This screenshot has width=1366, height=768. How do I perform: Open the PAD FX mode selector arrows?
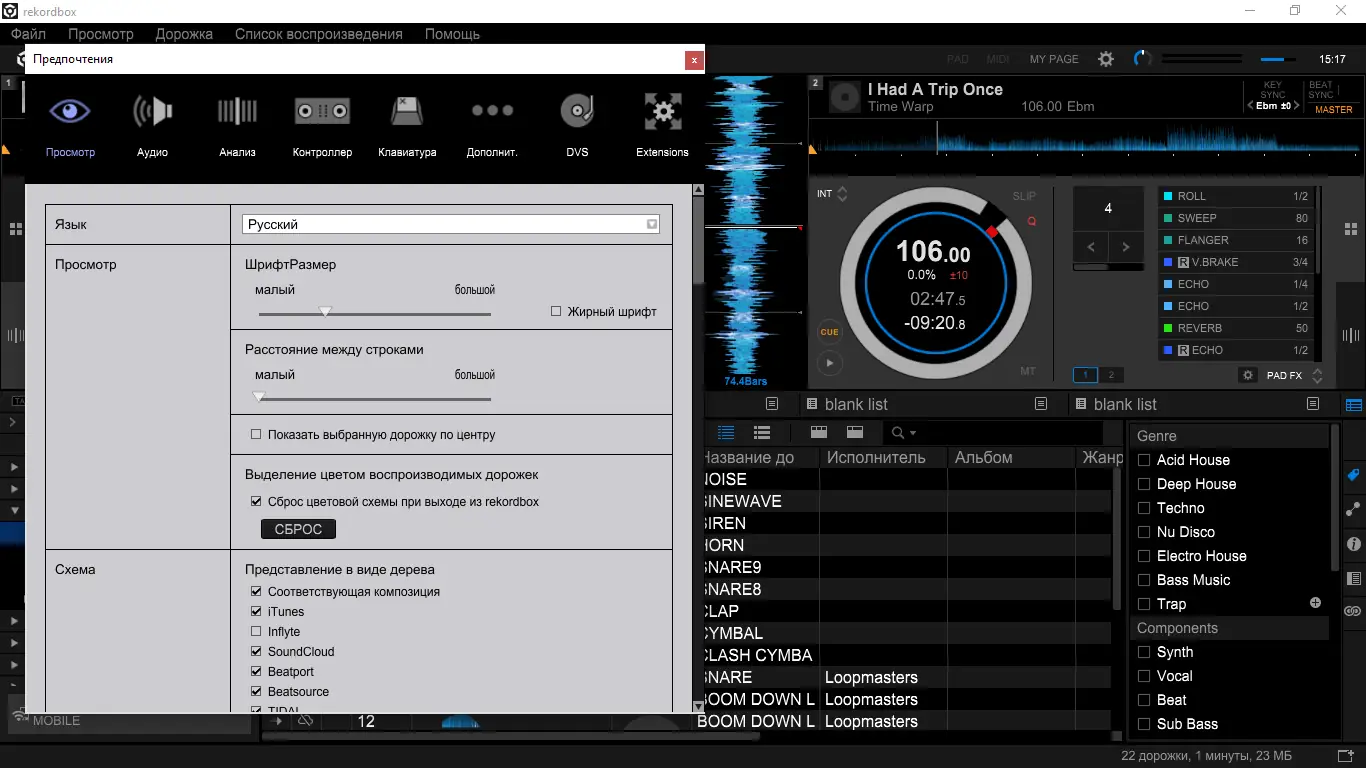[1317, 376]
